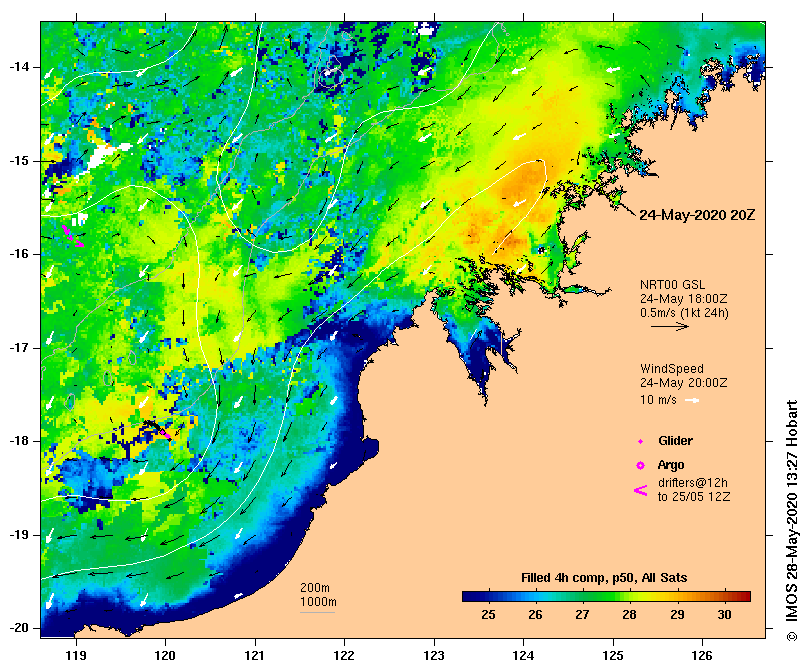Click the latitude label -14
Screen dimensions: 809x672
click(x=20, y=67)
